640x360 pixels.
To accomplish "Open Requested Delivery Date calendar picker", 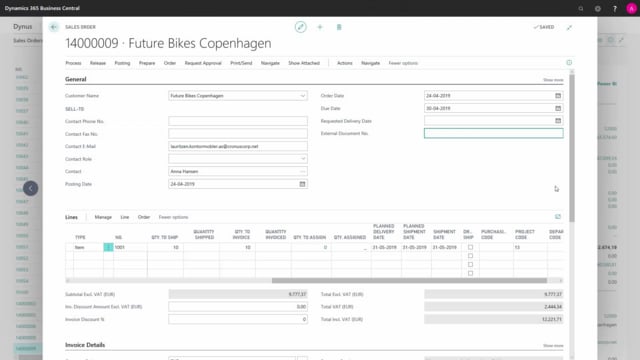I will pyautogui.click(x=558, y=121).
